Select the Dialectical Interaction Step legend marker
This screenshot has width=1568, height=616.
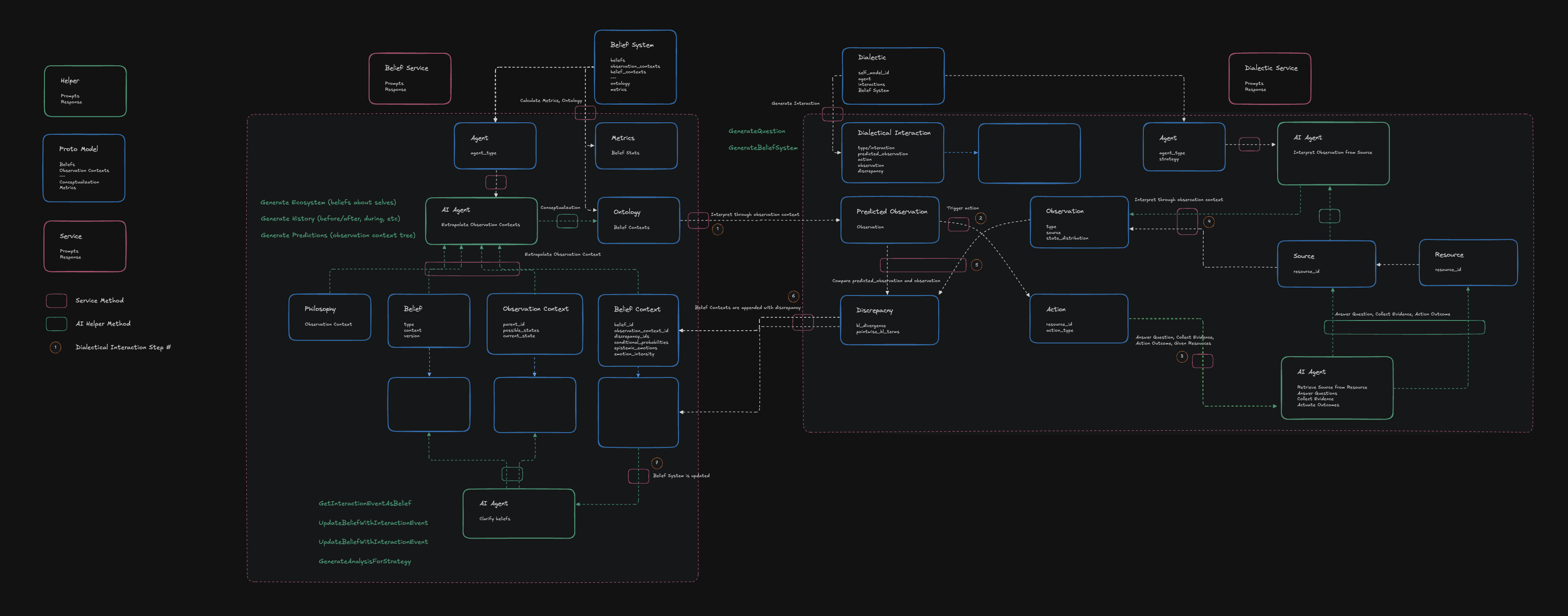pyautogui.click(x=56, y=347)
